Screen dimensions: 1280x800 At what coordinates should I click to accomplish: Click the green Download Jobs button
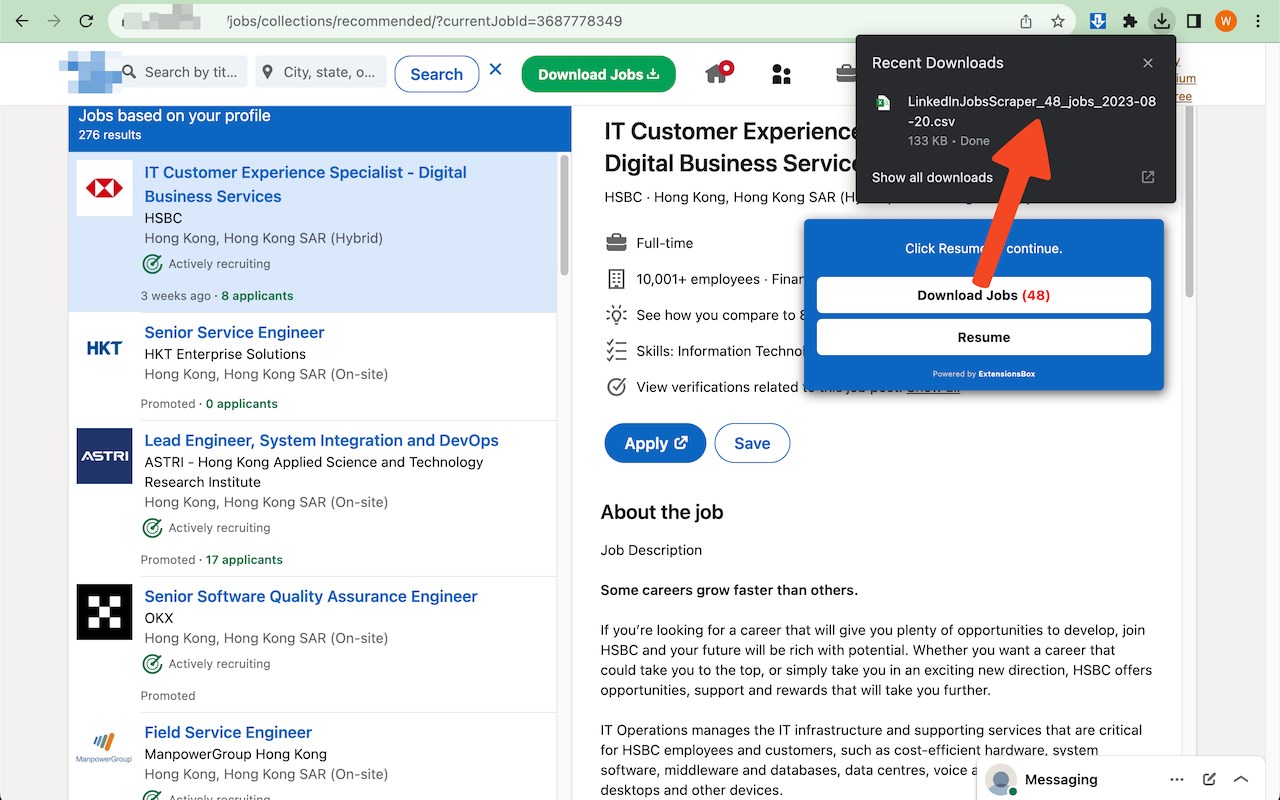[x=598, y=74]
